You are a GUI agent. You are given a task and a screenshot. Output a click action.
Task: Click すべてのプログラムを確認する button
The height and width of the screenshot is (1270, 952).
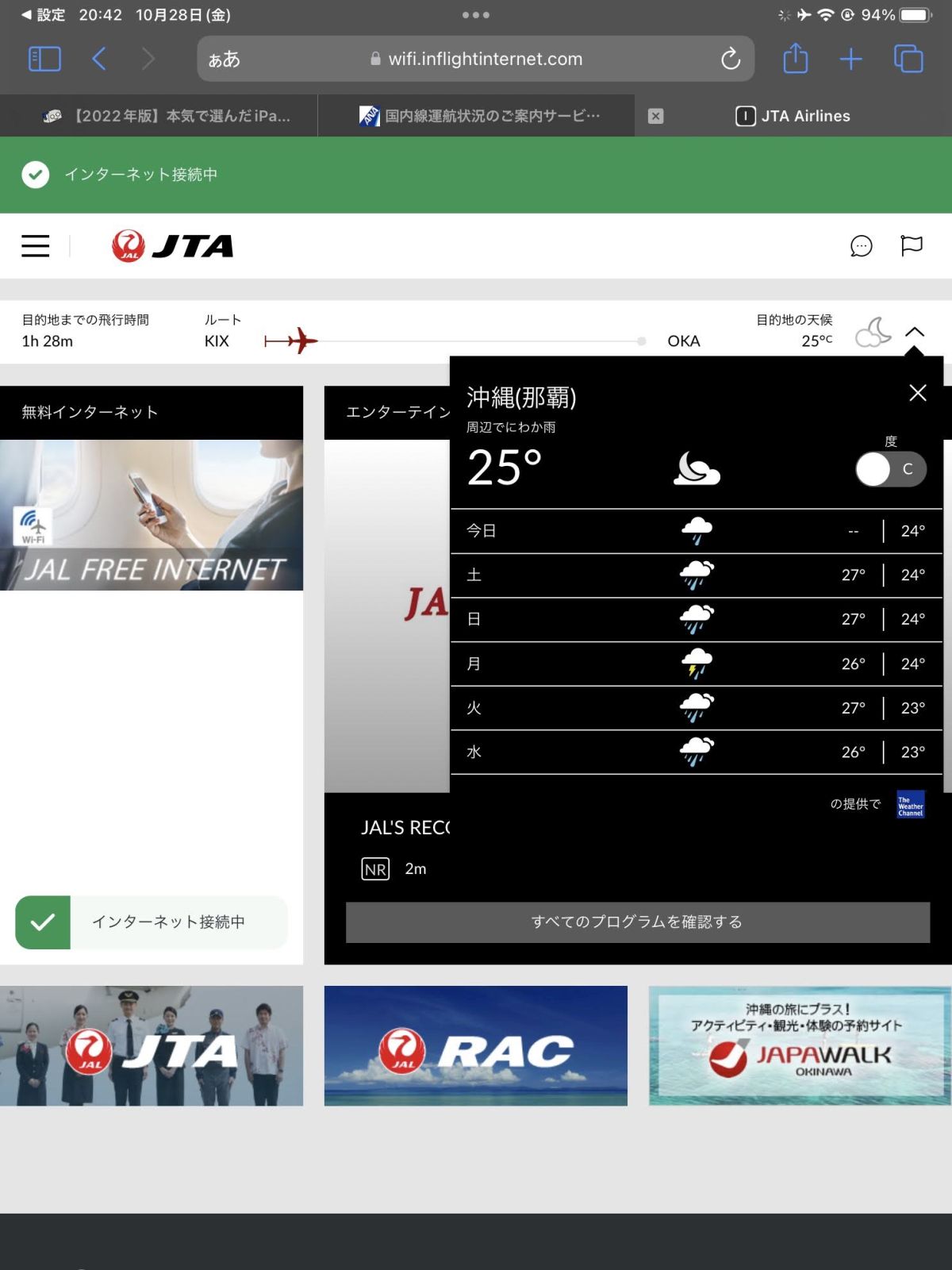point(638,922)
